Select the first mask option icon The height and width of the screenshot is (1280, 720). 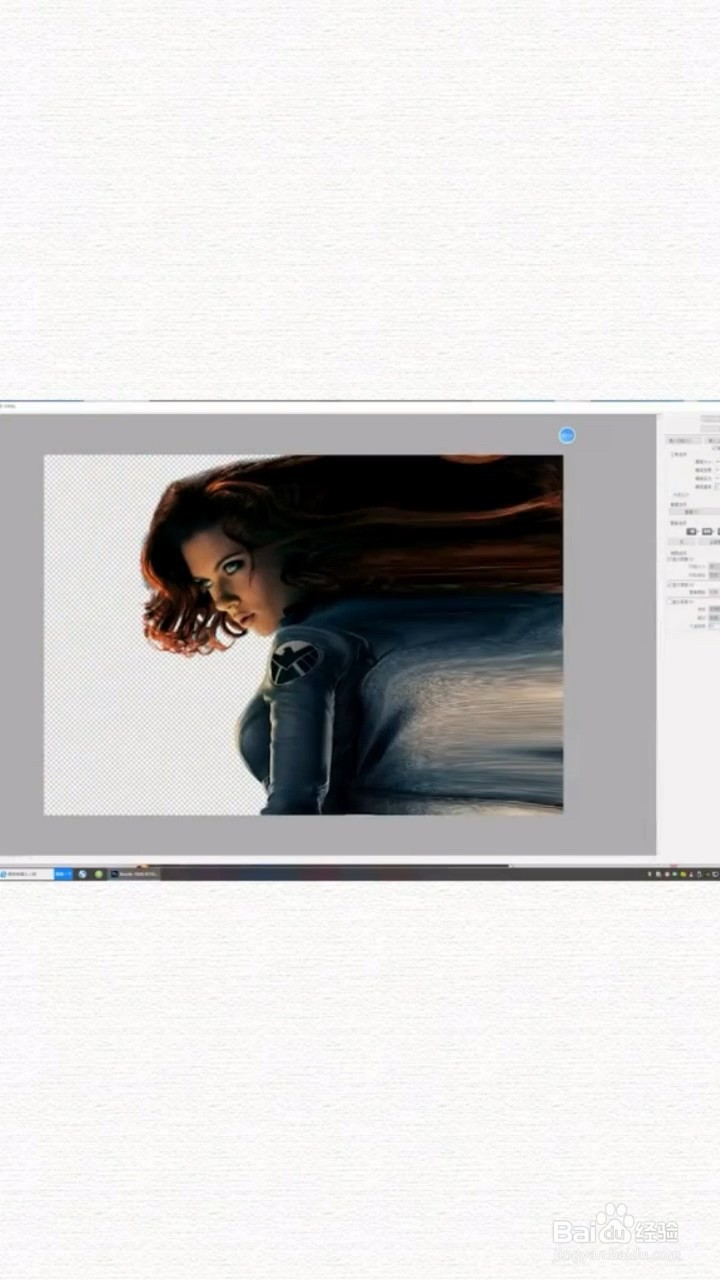click(x=691, y=531)
